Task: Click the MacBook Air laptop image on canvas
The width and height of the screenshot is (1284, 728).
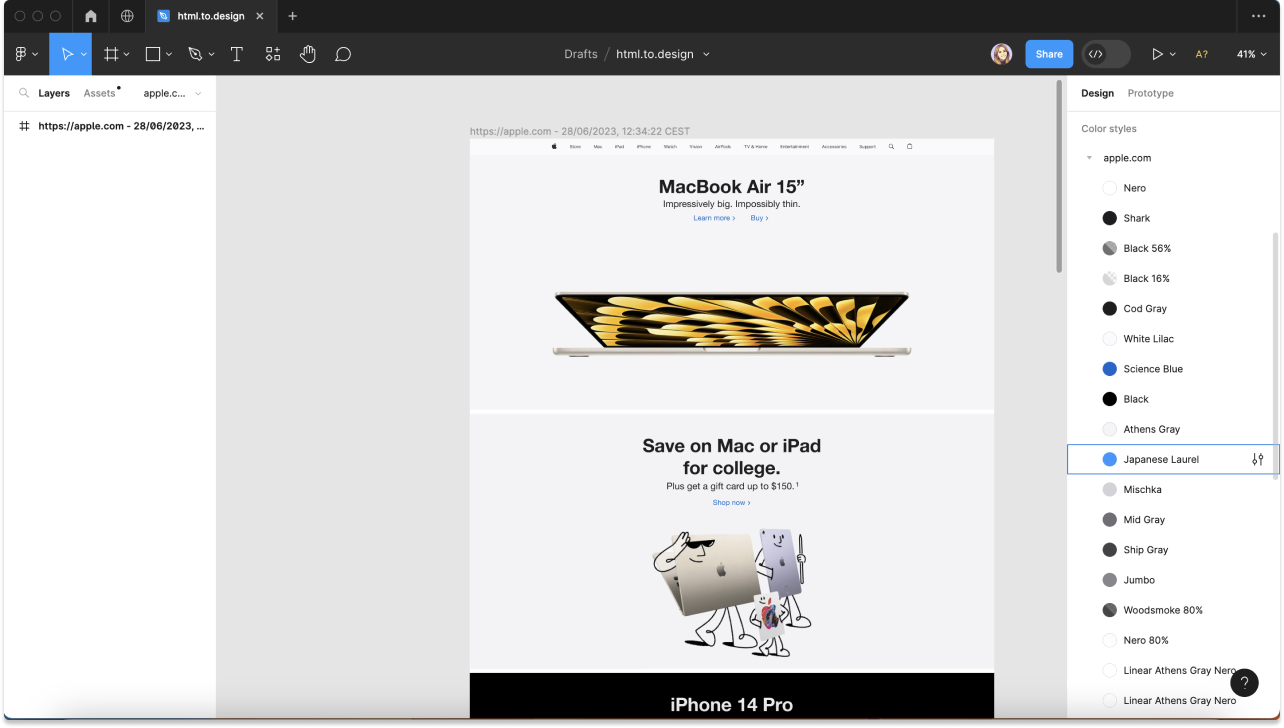Action: (x=732, y=323)
